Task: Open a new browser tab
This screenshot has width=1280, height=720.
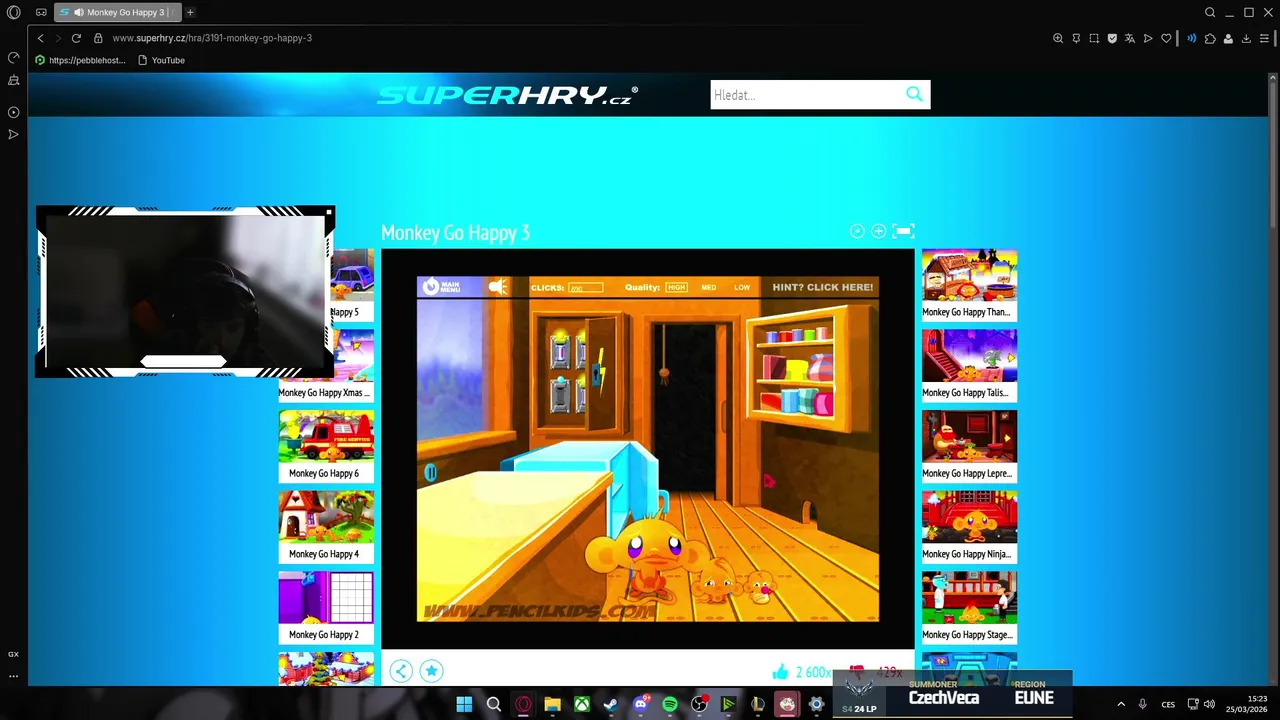Action: [190, 12]
